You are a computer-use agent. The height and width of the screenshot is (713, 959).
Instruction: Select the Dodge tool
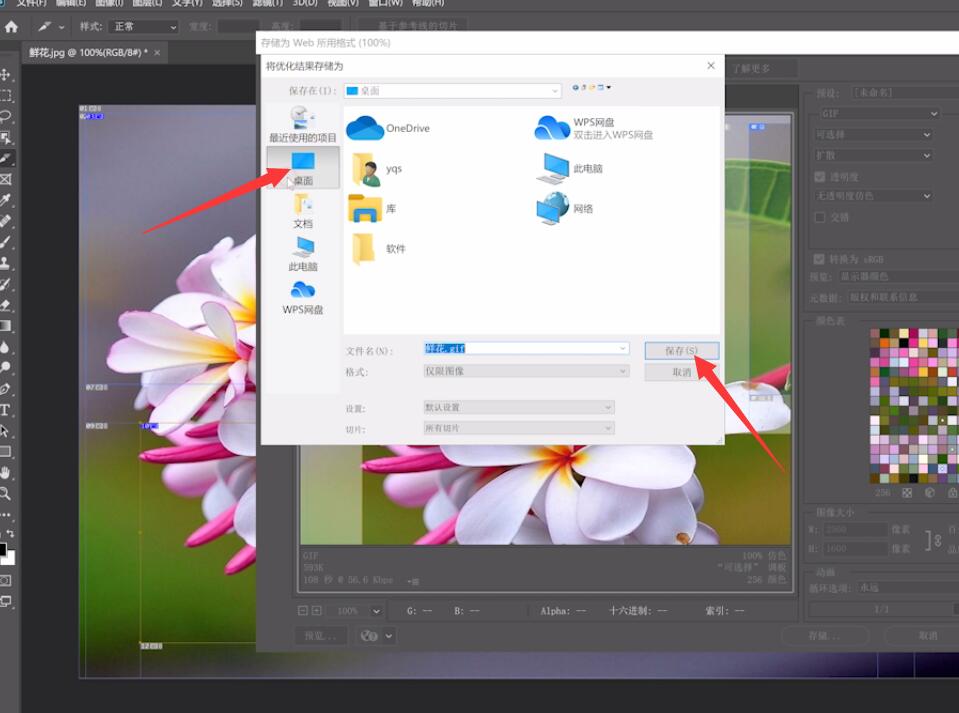click(x=6, y=368)
